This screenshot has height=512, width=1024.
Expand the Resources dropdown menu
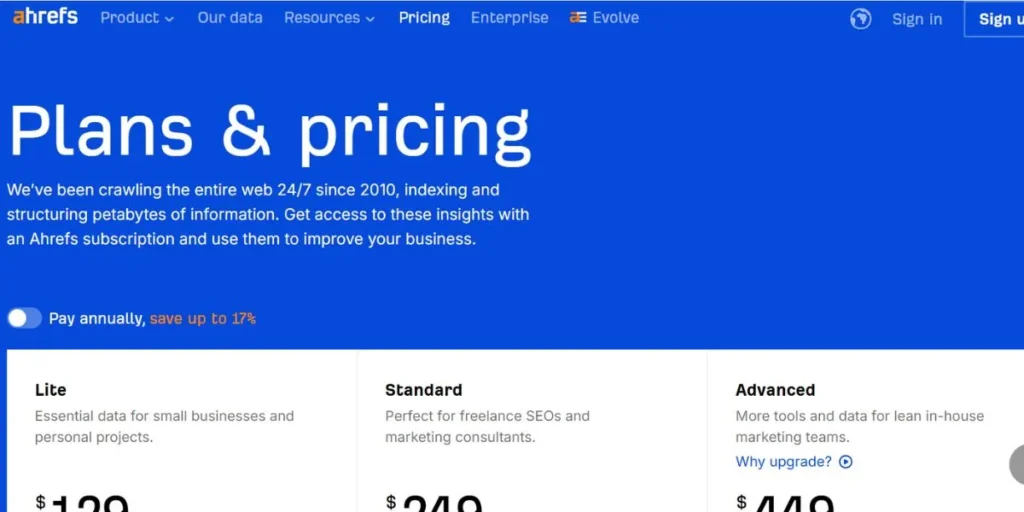pyautogui.click(x=329, y=18)
